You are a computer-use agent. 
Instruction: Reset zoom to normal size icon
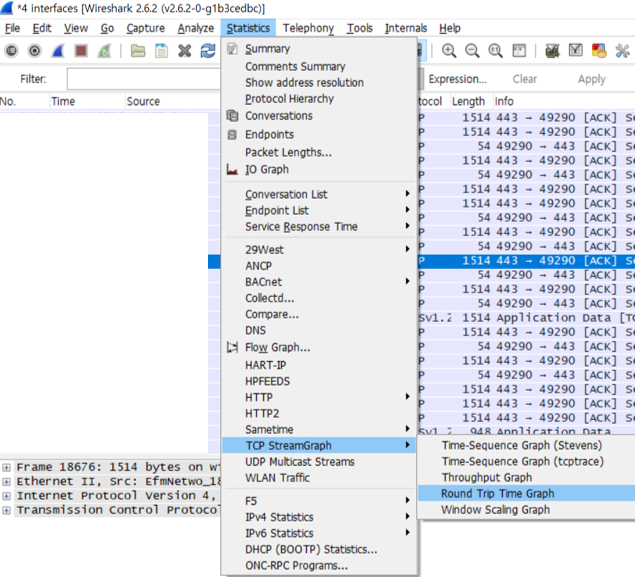pyautogui.click(x=495, y=51)
